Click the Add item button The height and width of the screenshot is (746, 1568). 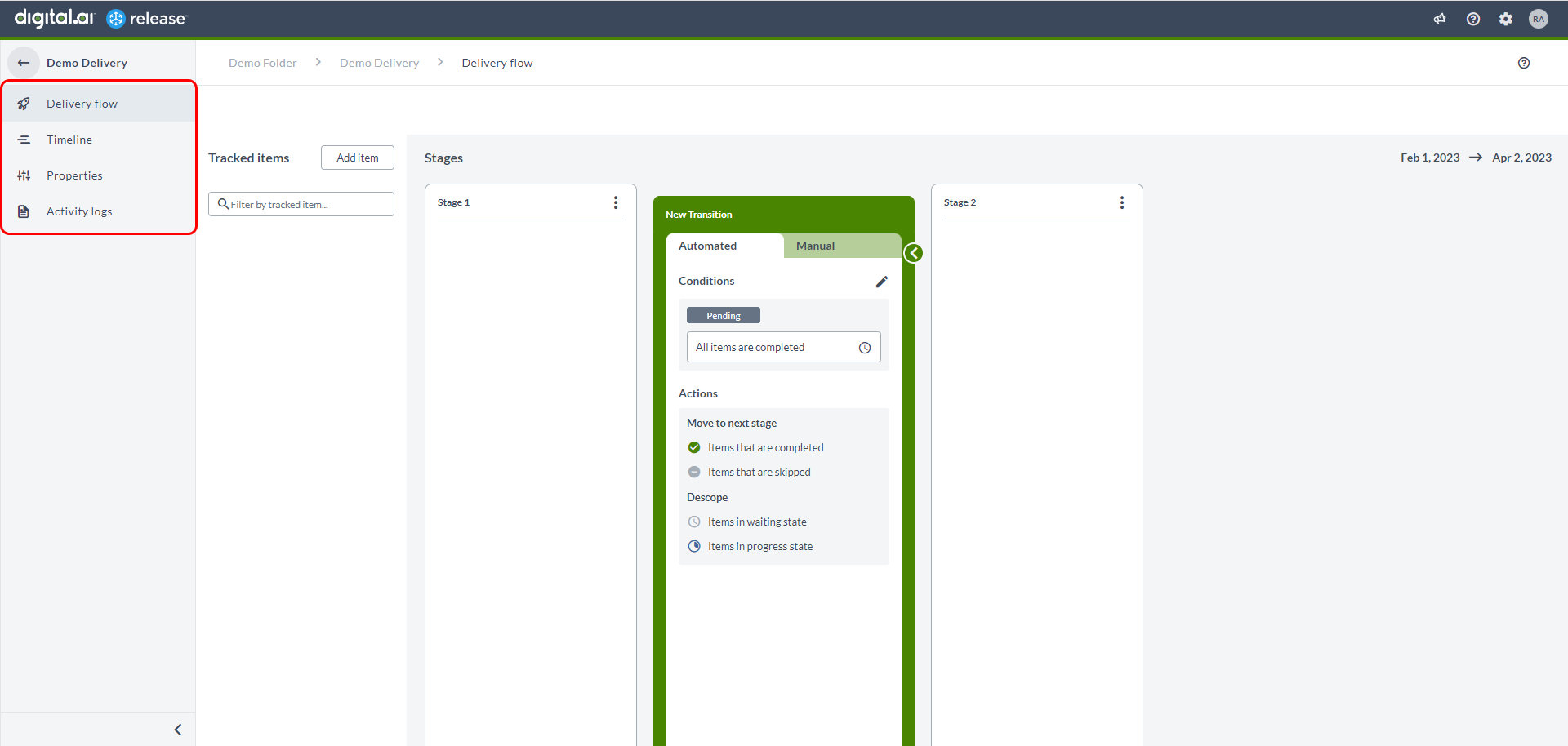(358, 158)
